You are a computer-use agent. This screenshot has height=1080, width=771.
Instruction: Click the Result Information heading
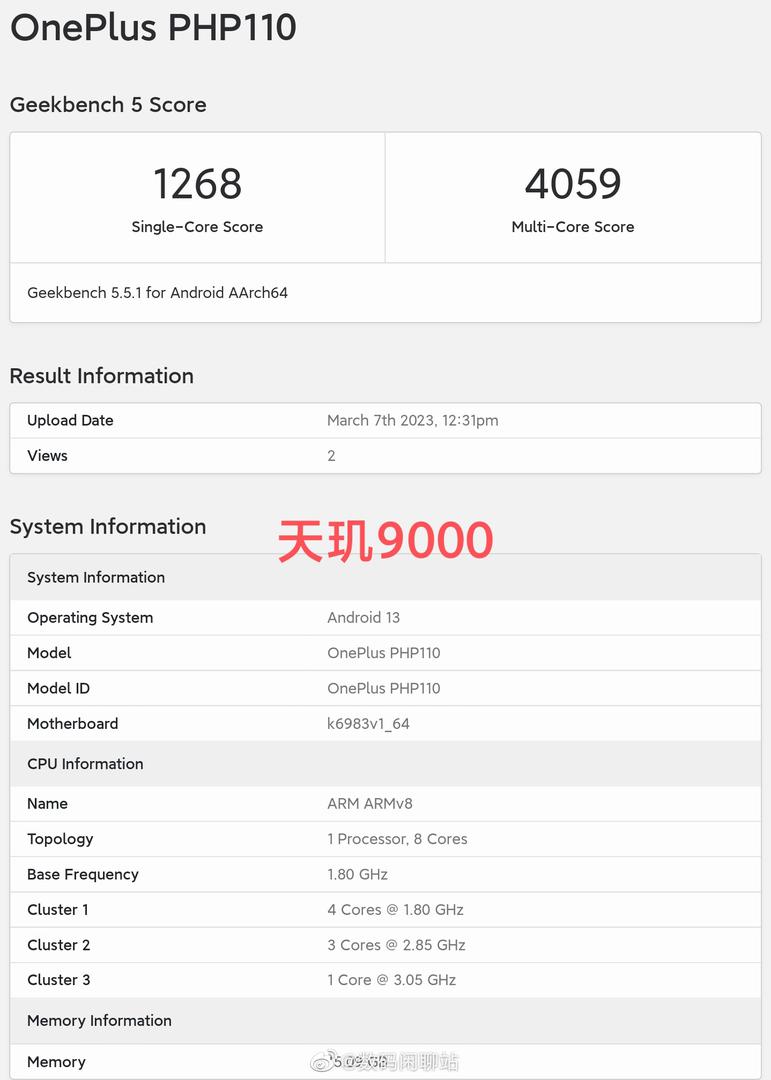click(101, 376)
